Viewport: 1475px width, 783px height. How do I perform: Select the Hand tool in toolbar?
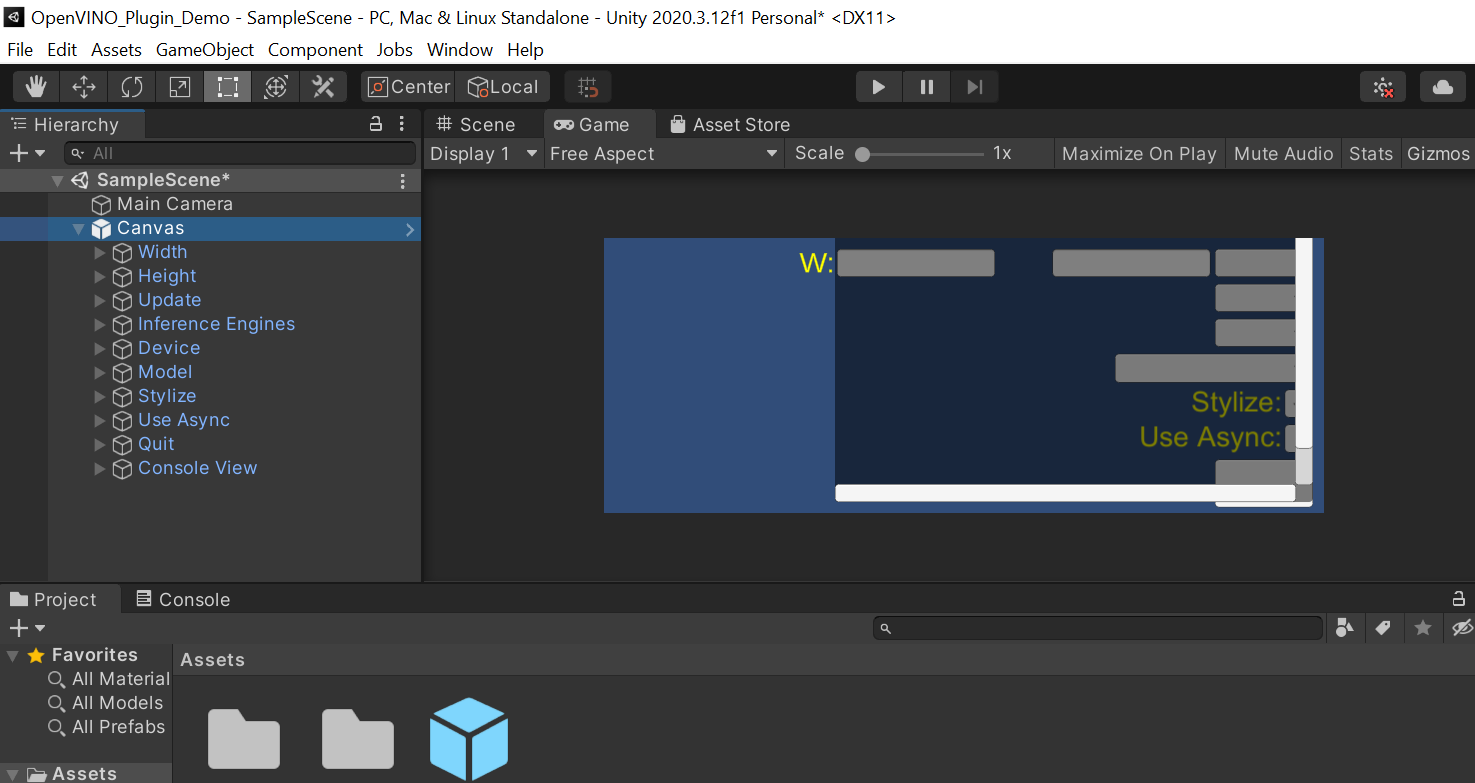pos(36,87)
